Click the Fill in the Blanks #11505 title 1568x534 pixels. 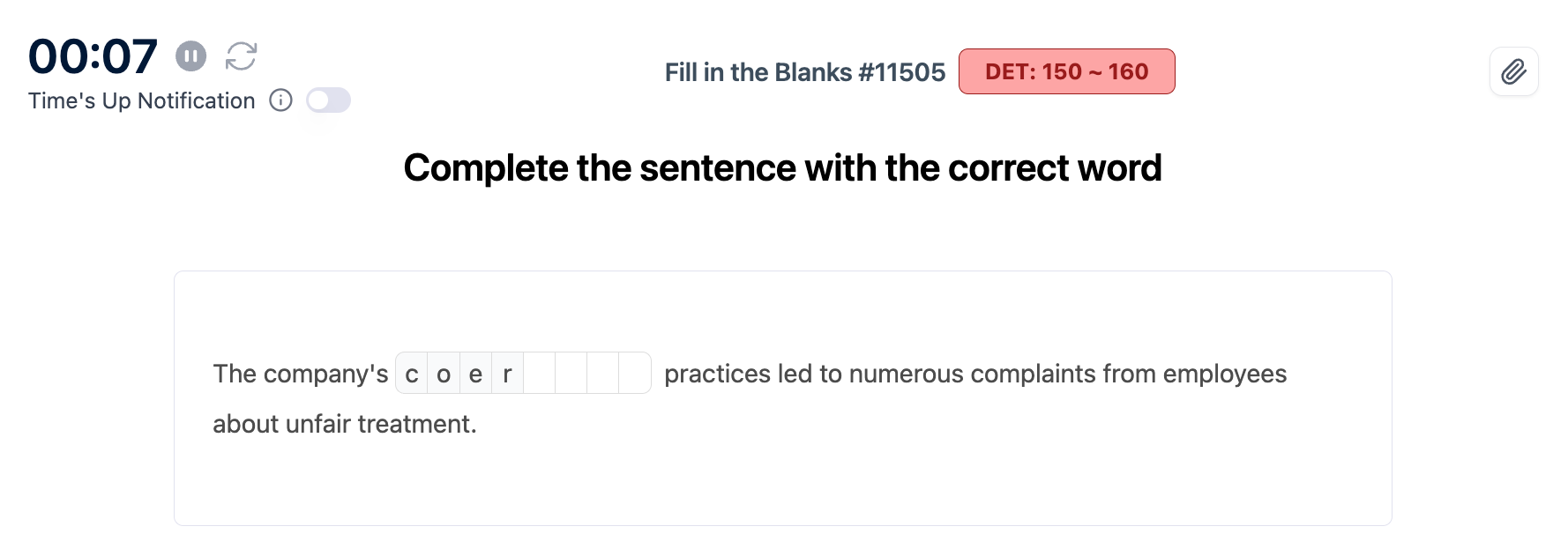point(804,72)
